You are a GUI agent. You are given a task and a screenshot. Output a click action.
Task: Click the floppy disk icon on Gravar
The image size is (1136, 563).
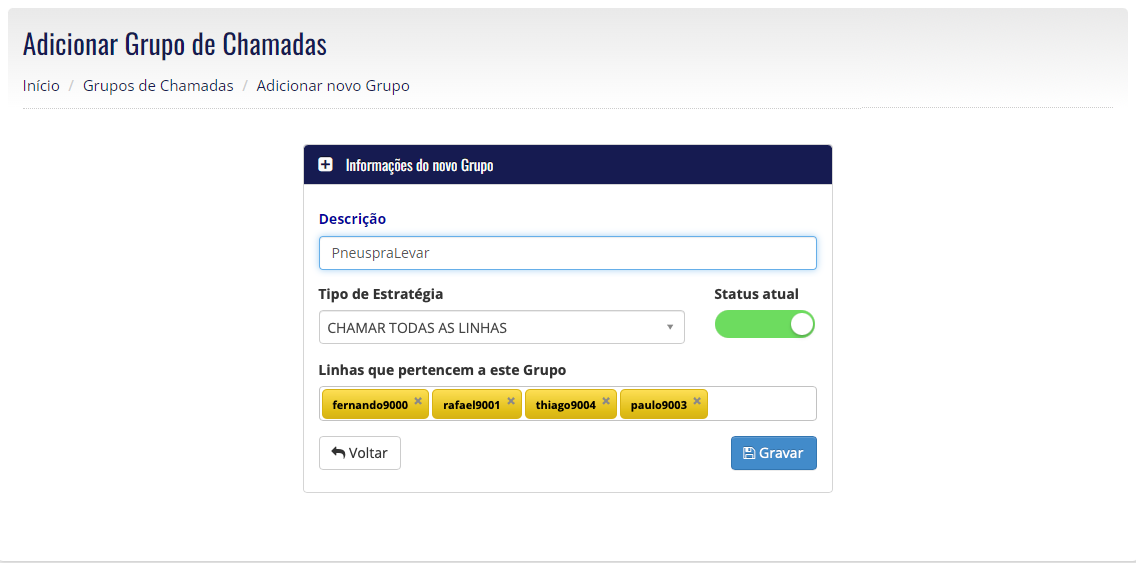(x=749, y=453)
